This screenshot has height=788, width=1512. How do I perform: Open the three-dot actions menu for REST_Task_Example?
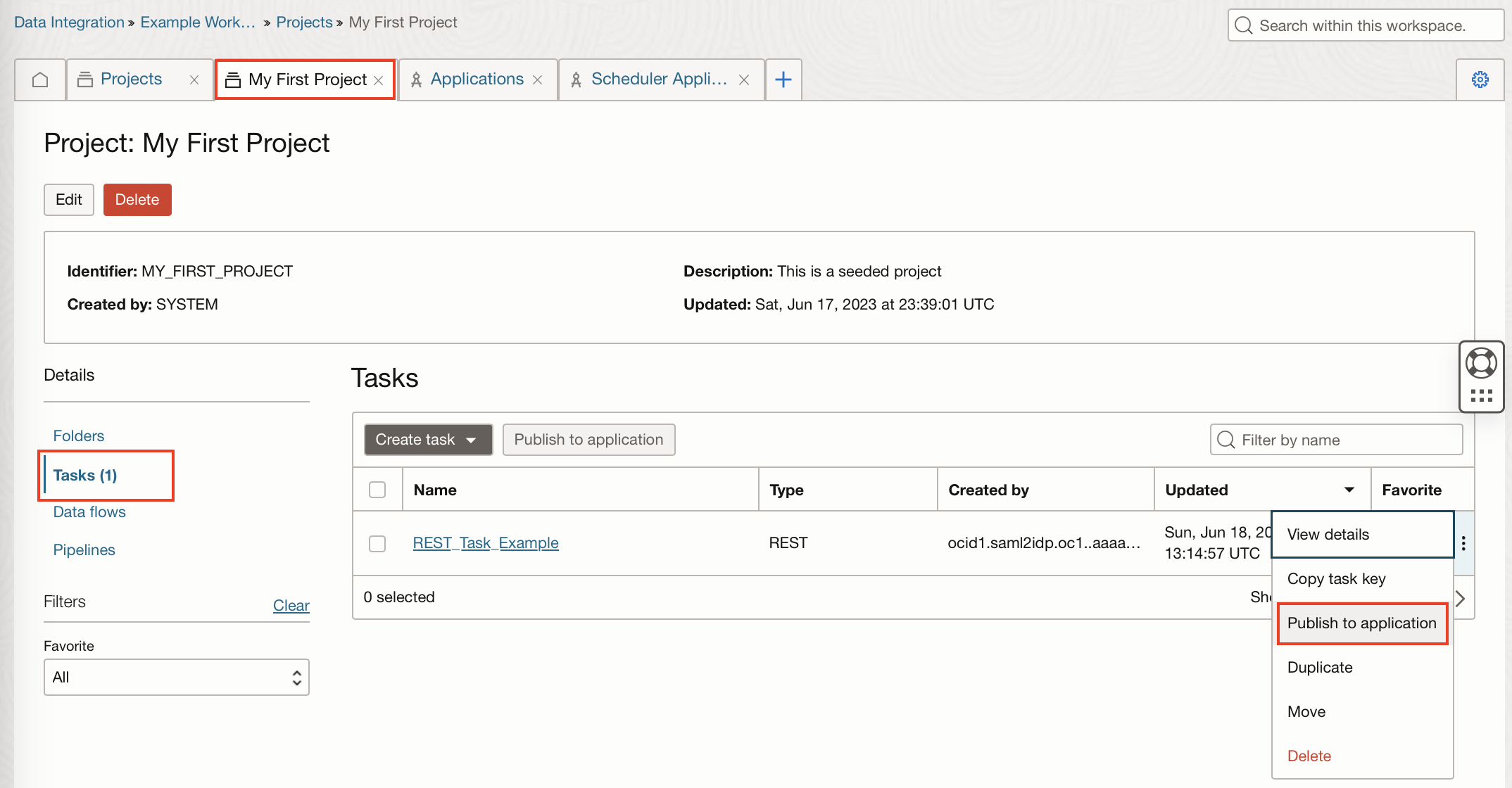click(x=1463, y=543)
